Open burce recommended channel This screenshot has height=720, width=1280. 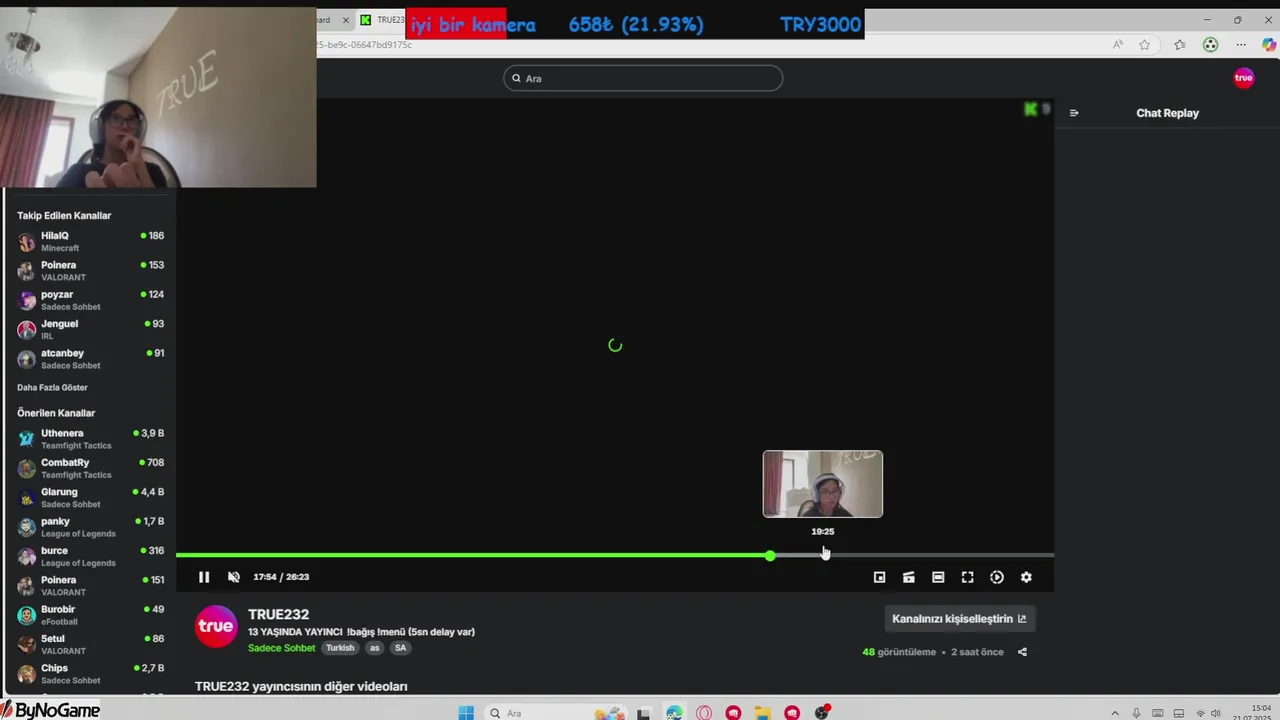[x=90, y=556]
